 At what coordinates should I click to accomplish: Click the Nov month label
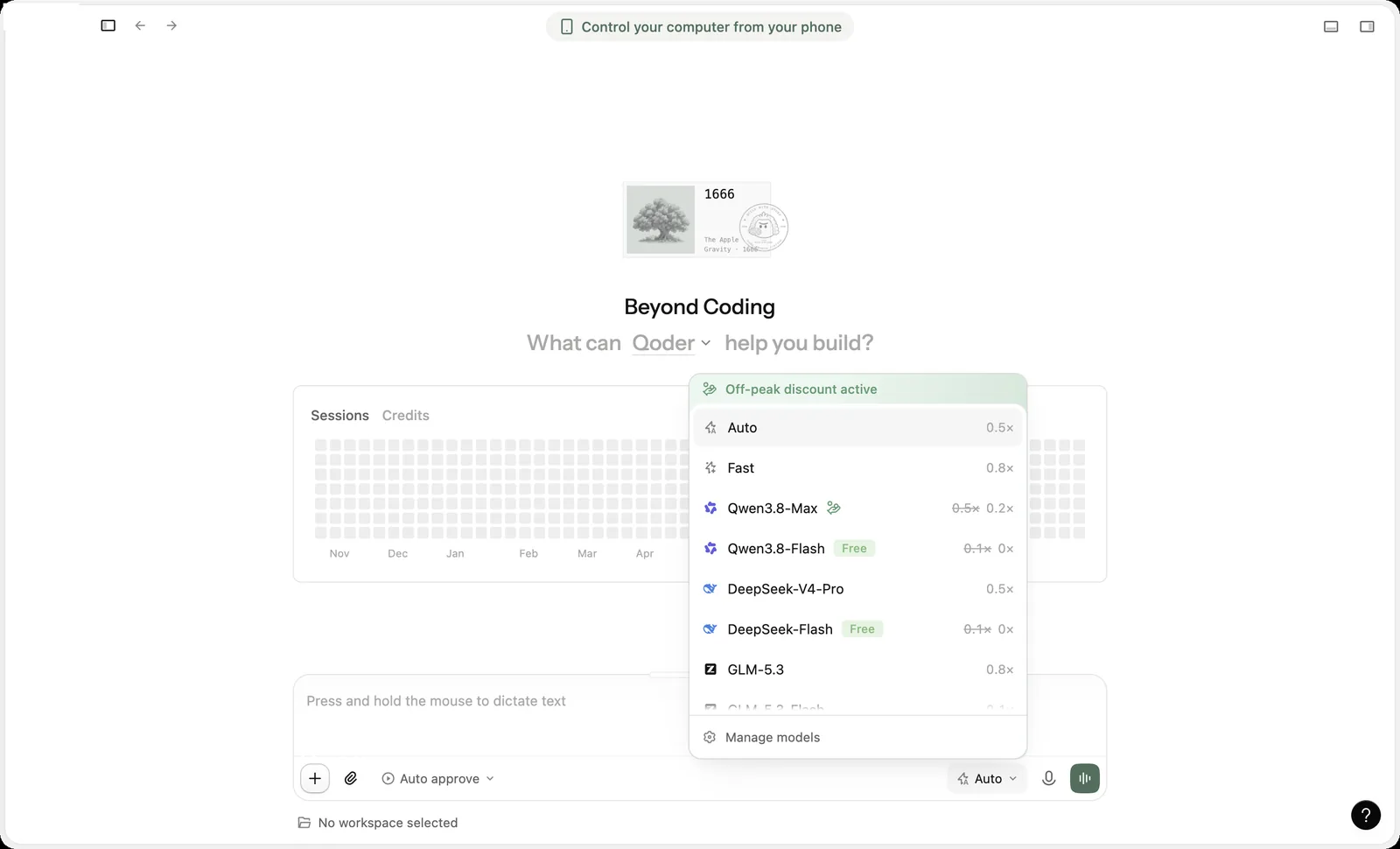339,554
